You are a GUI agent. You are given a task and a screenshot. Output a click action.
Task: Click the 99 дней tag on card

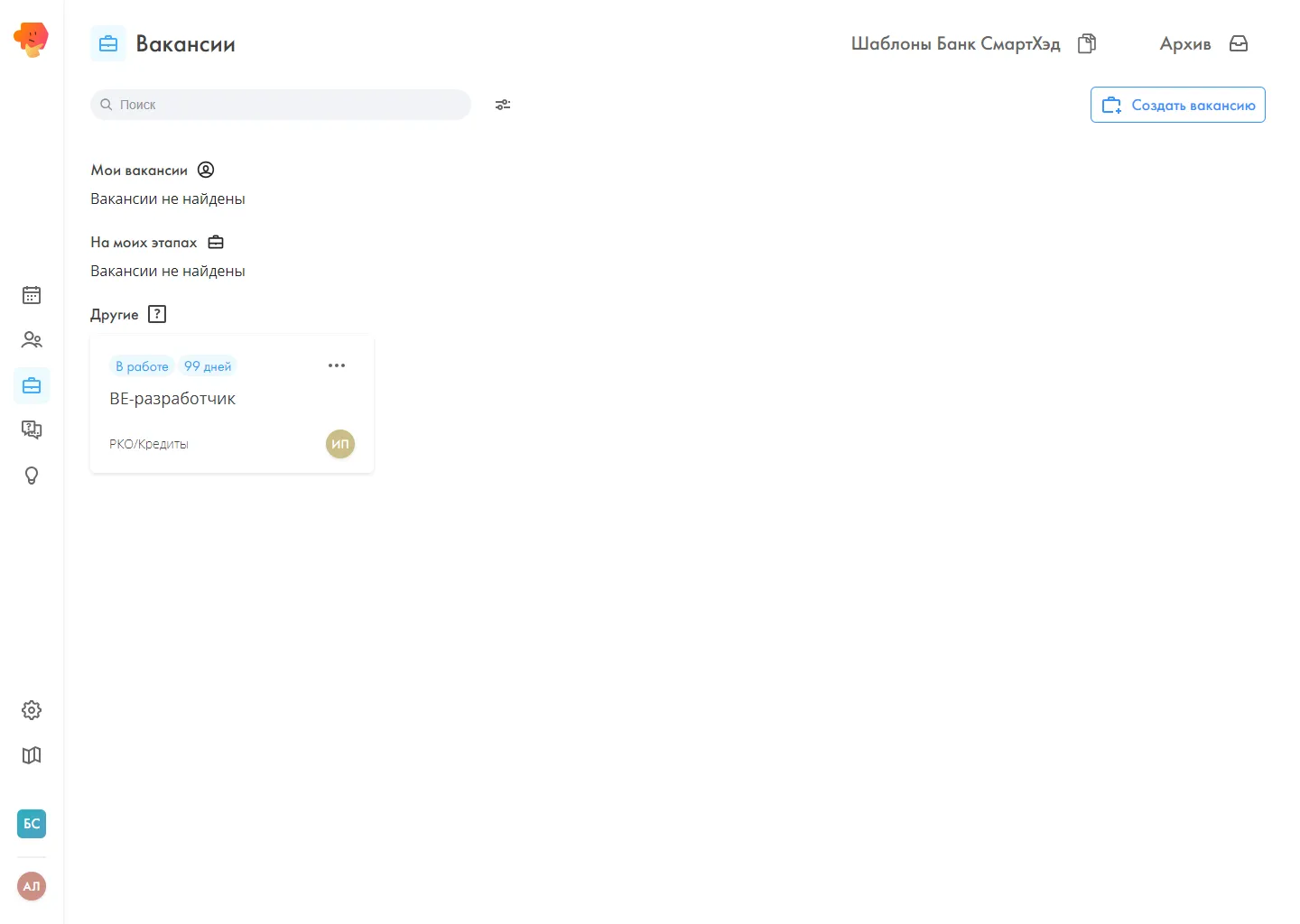pos(208,366)
